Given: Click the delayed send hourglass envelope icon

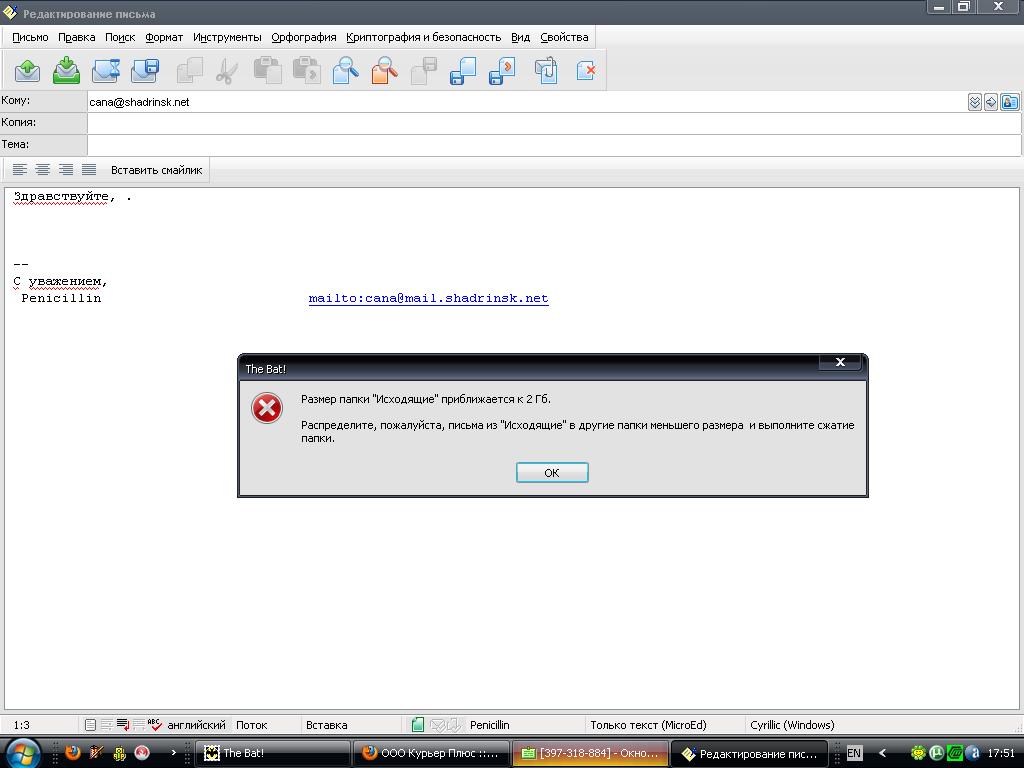Looking at the screenshot, I should point(106,71).
